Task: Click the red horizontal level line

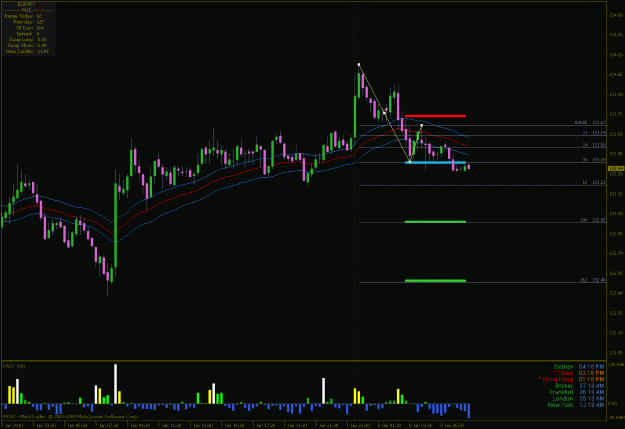Action: tap(435, 116)
